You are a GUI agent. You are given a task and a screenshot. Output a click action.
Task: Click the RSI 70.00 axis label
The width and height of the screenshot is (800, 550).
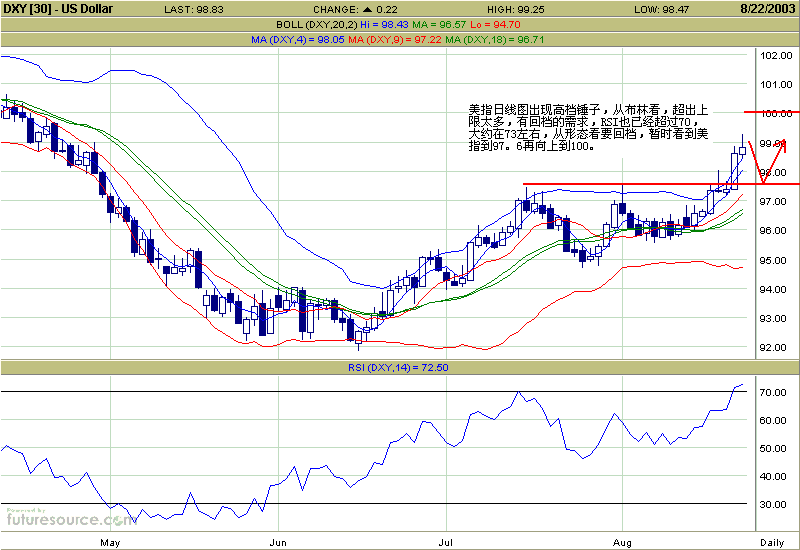pyautogui.click(x=773, y=392)
